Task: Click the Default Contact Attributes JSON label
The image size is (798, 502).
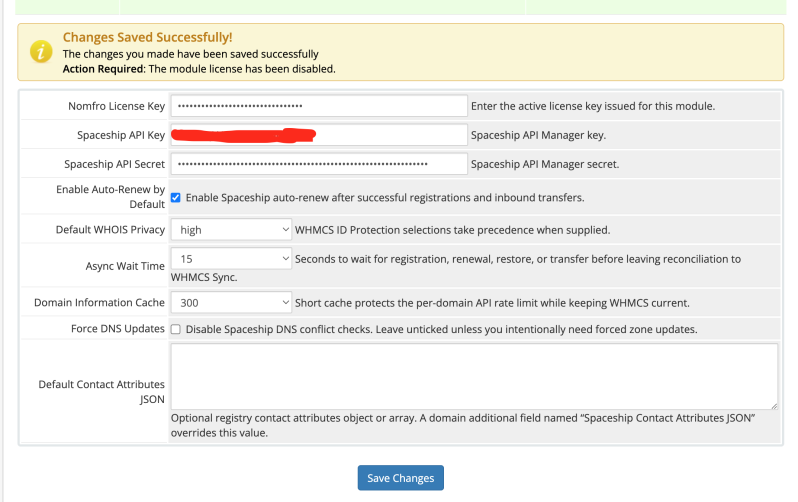Action: (102, 392)
